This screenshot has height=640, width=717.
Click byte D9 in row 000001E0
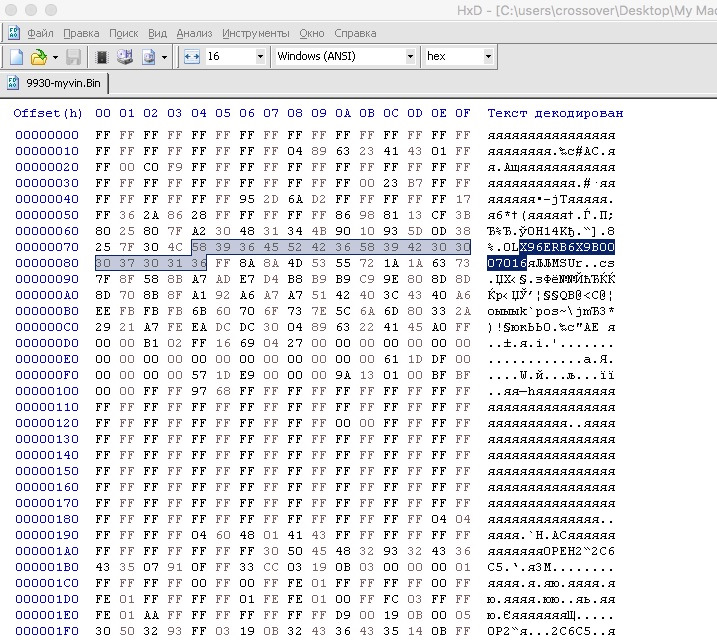(x=343, y=615)
